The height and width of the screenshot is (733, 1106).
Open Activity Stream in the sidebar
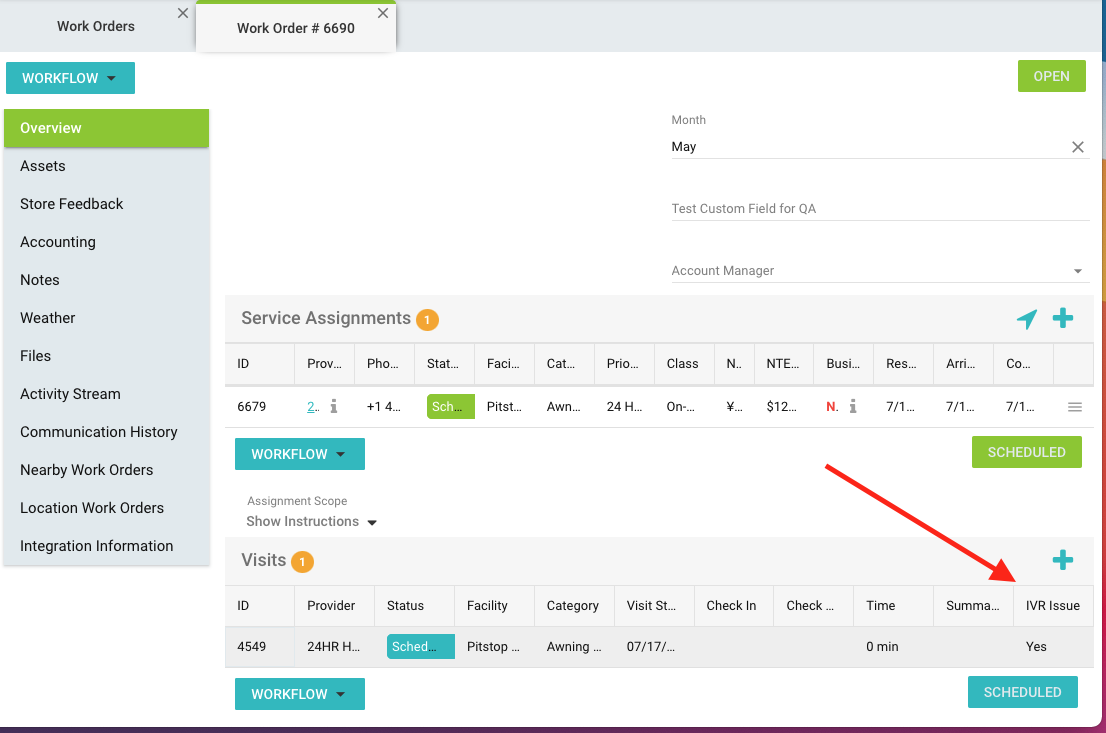(x=70, y=394)
